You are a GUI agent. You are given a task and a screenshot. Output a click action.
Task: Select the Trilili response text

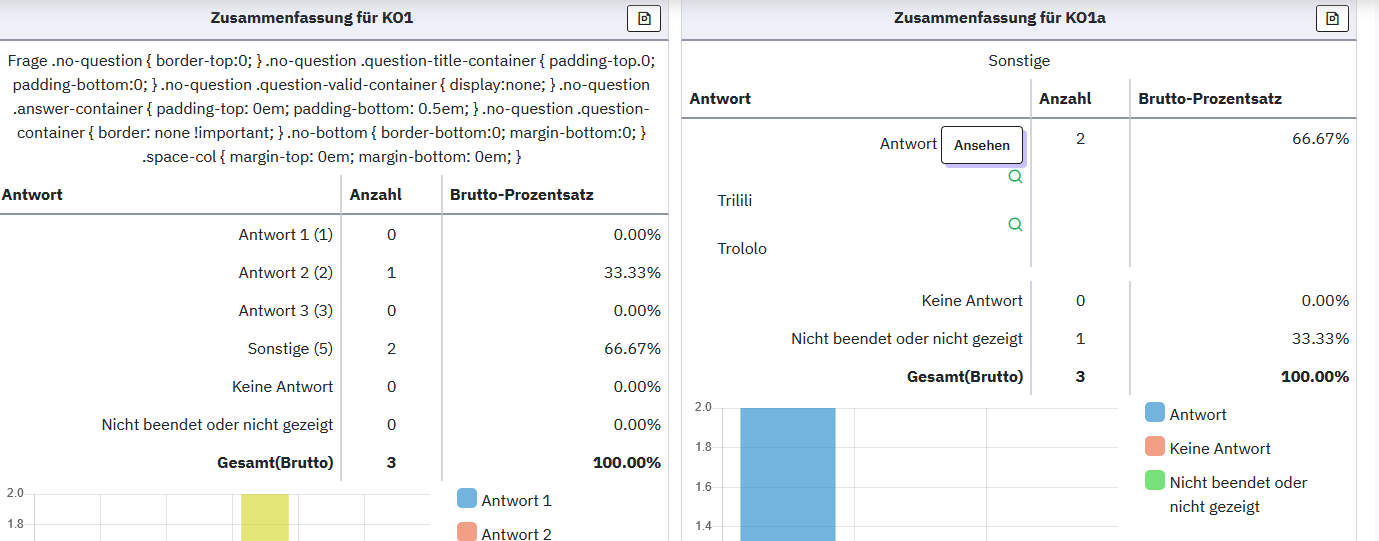pyautogui.click(x=735, y=200)
